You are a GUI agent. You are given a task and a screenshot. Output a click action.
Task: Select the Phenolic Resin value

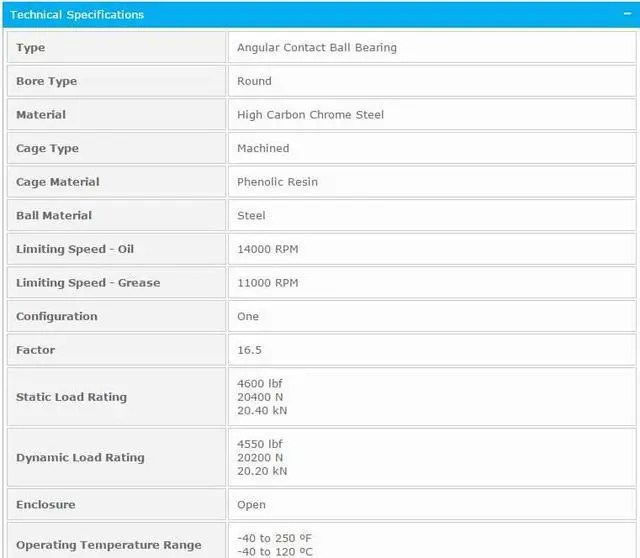pyautogui.click(x=278, y=182)
